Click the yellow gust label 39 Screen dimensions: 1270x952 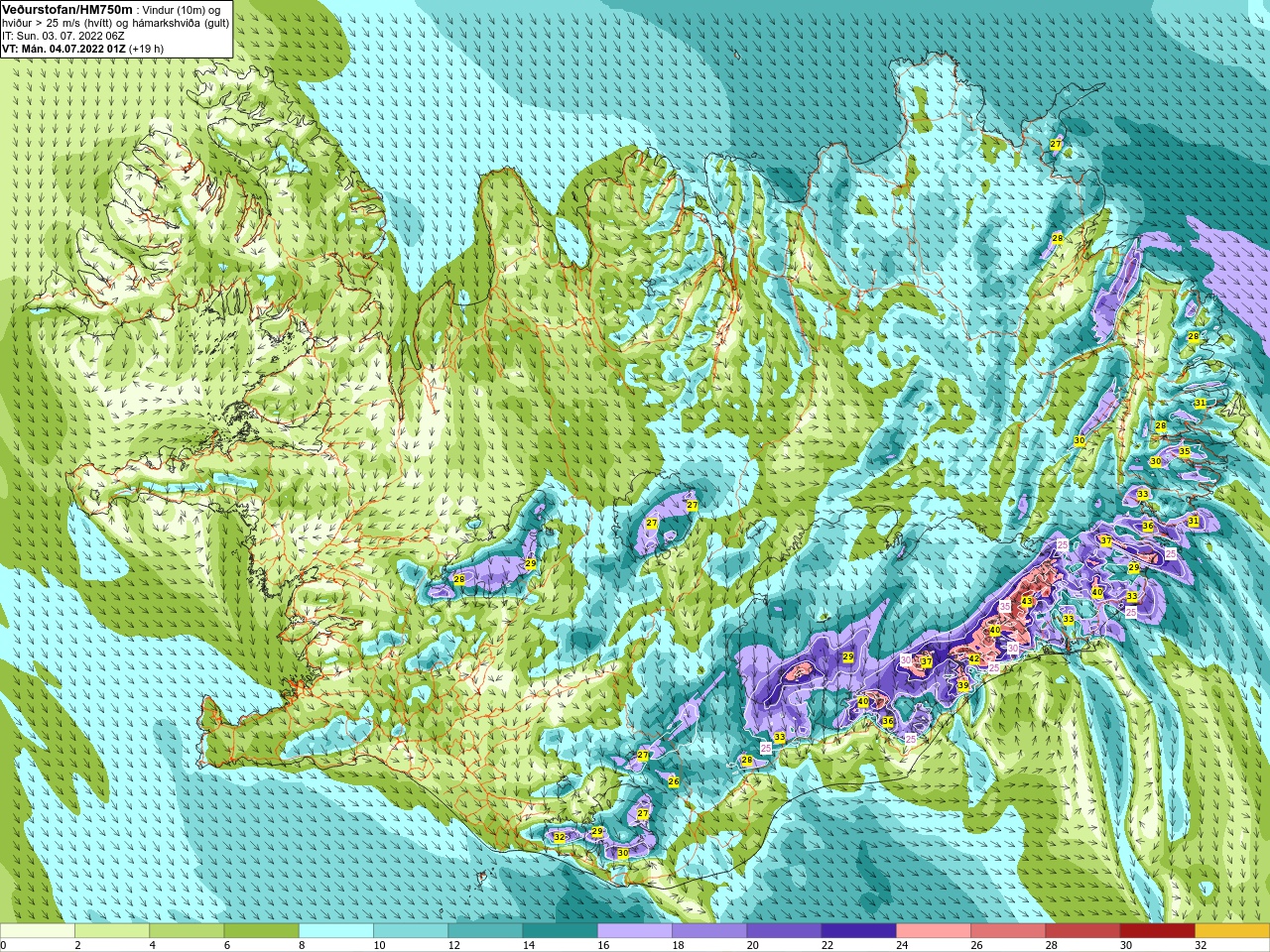click(x=962, y=685)
